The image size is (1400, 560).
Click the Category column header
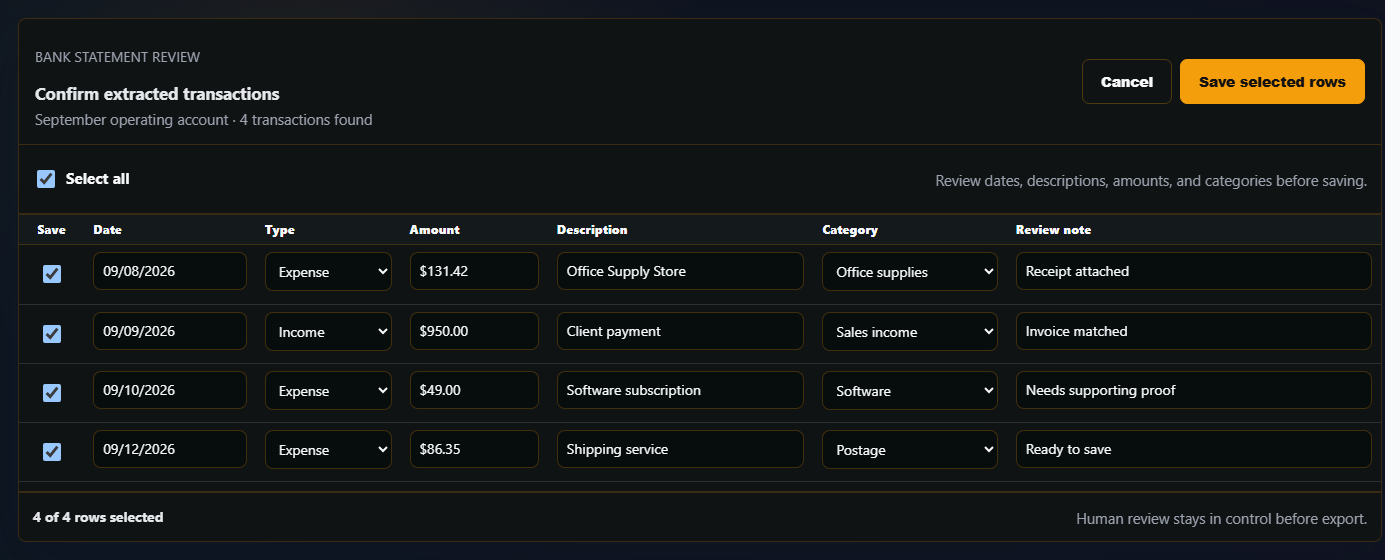pos(850,230)
